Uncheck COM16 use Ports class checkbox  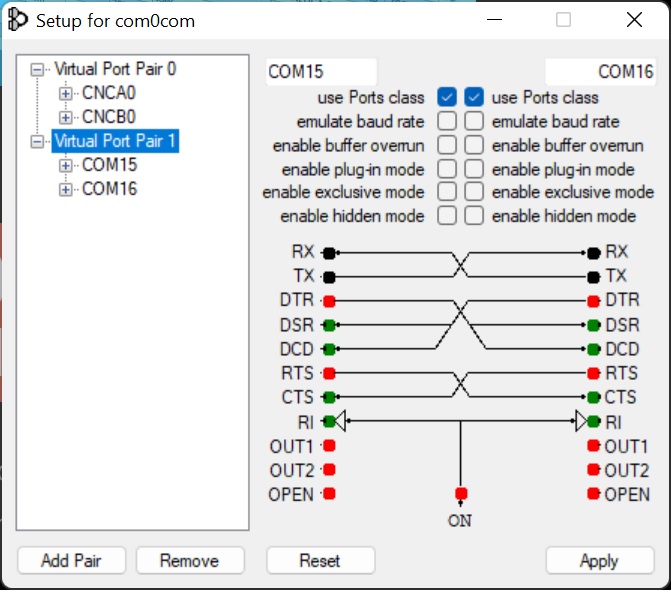tap(474, 97)
